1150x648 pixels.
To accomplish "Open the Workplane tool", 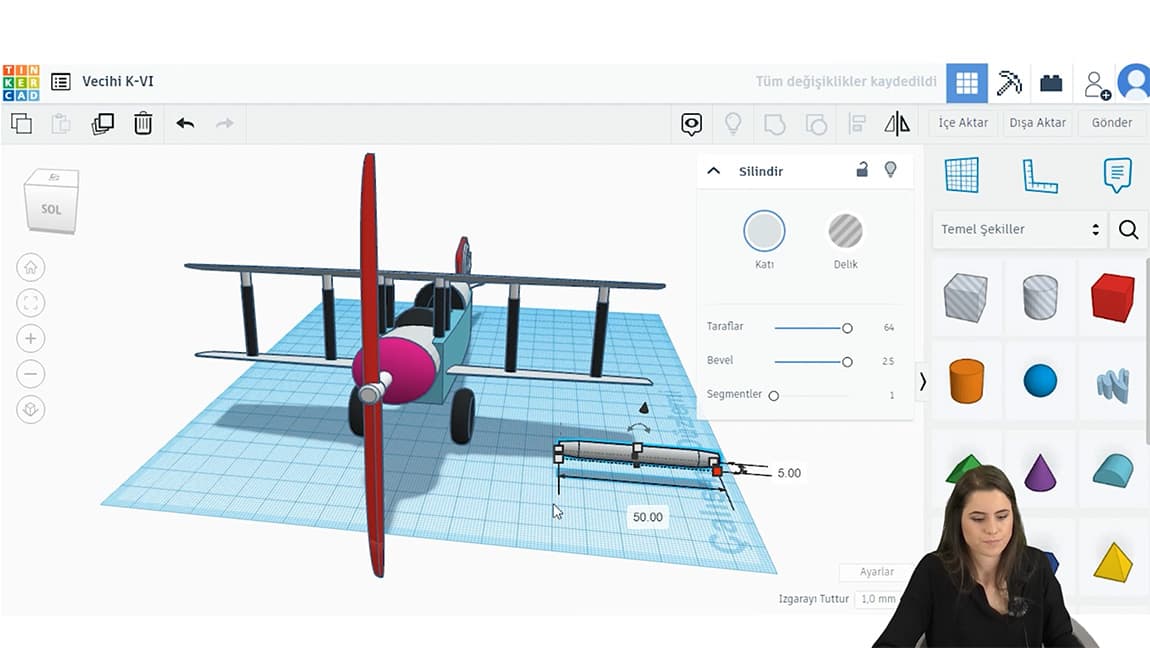I will click(962, 175).
